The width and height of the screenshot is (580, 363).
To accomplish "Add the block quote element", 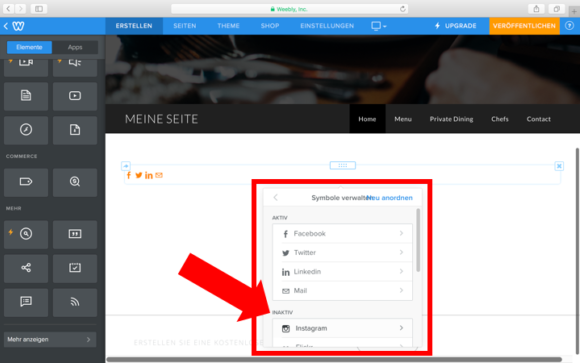I will [x=75, y=234].
